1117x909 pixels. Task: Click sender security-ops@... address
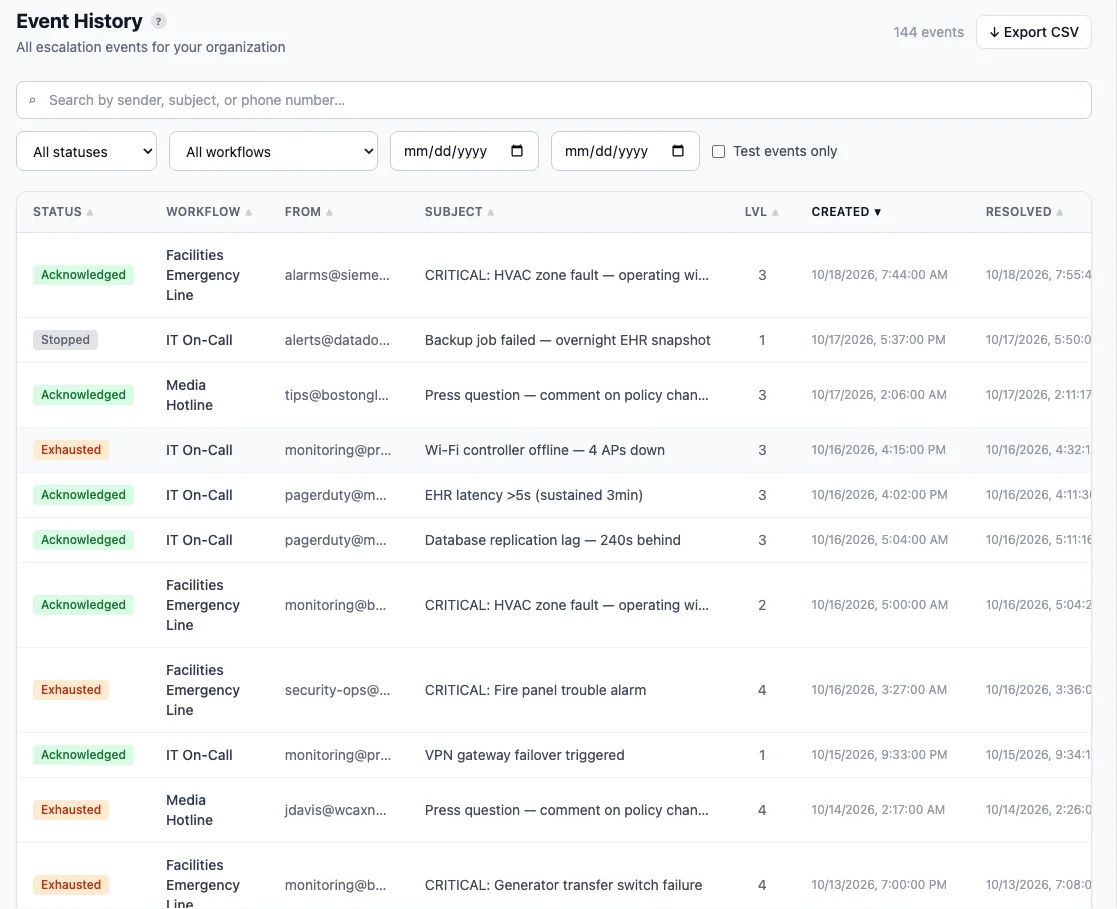tap(338, 690)
